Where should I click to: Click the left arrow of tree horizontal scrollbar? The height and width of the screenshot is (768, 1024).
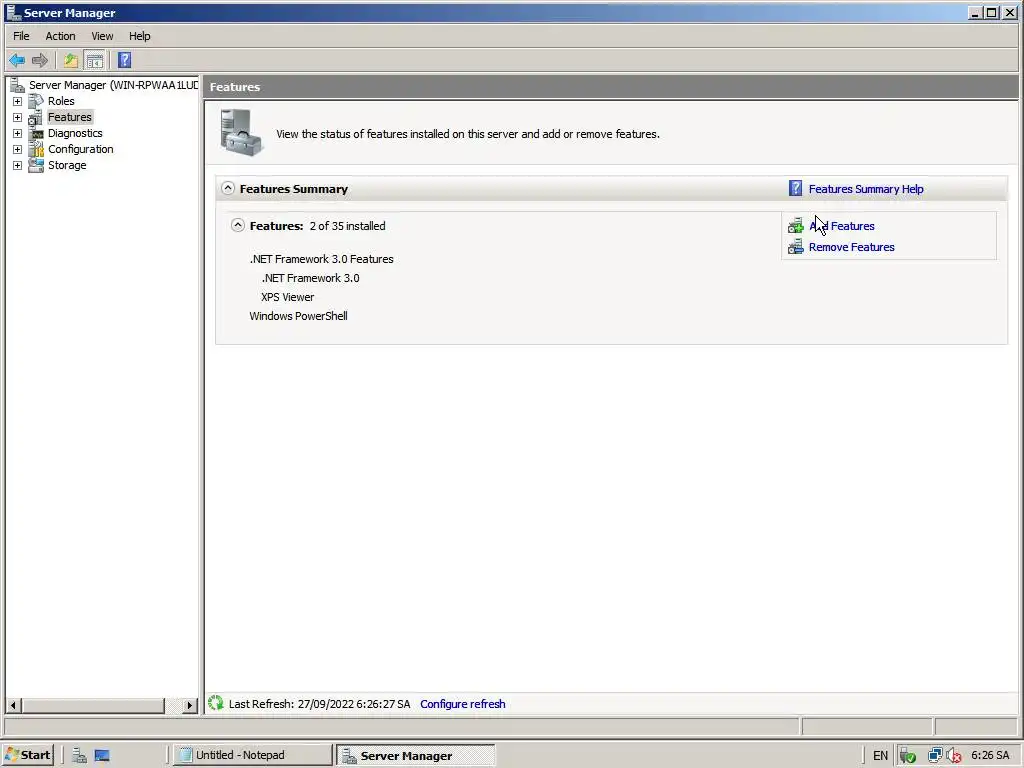pos(13,705)
